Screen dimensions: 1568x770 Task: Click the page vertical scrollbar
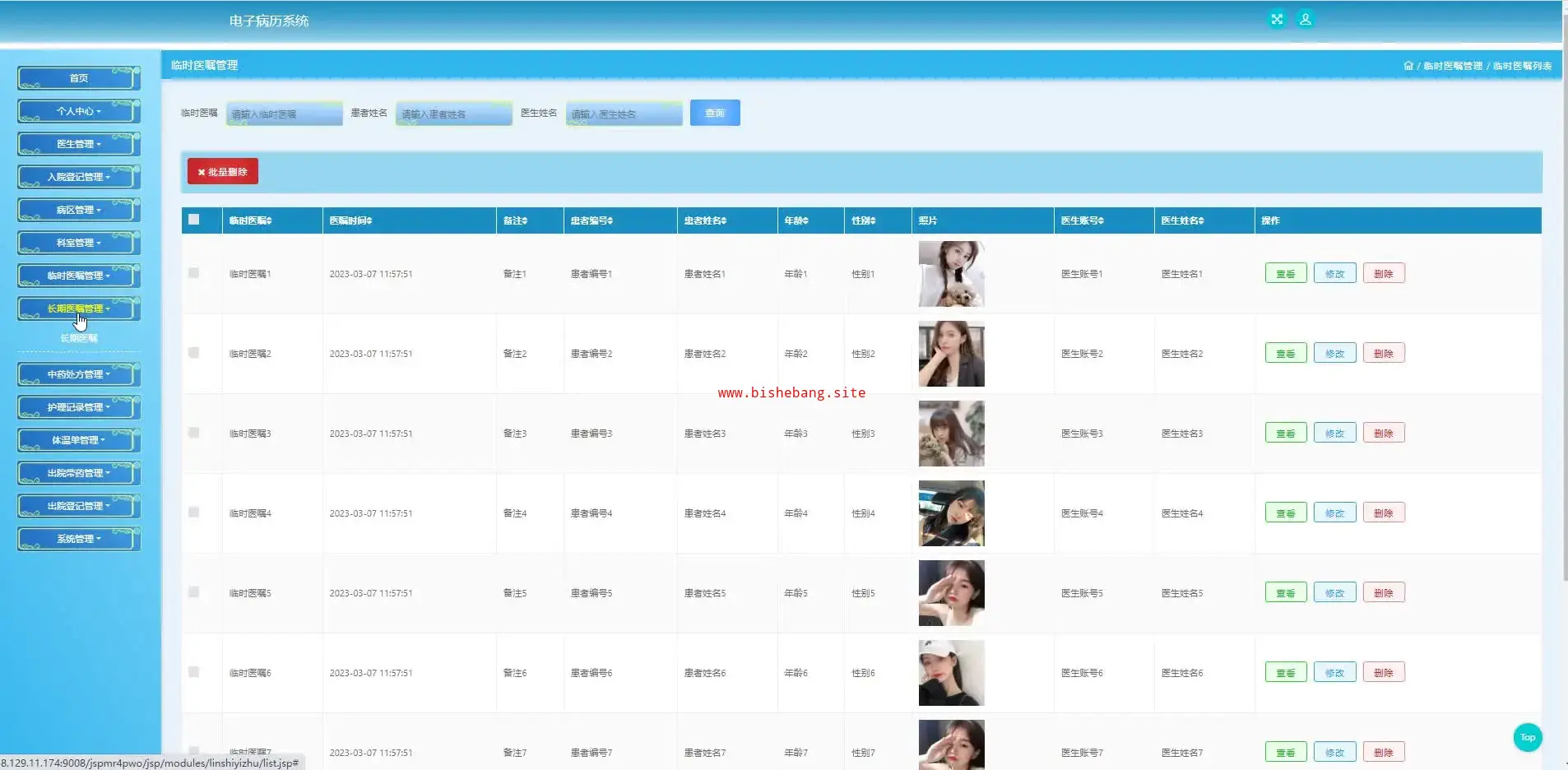click(x=1564, y=329)
